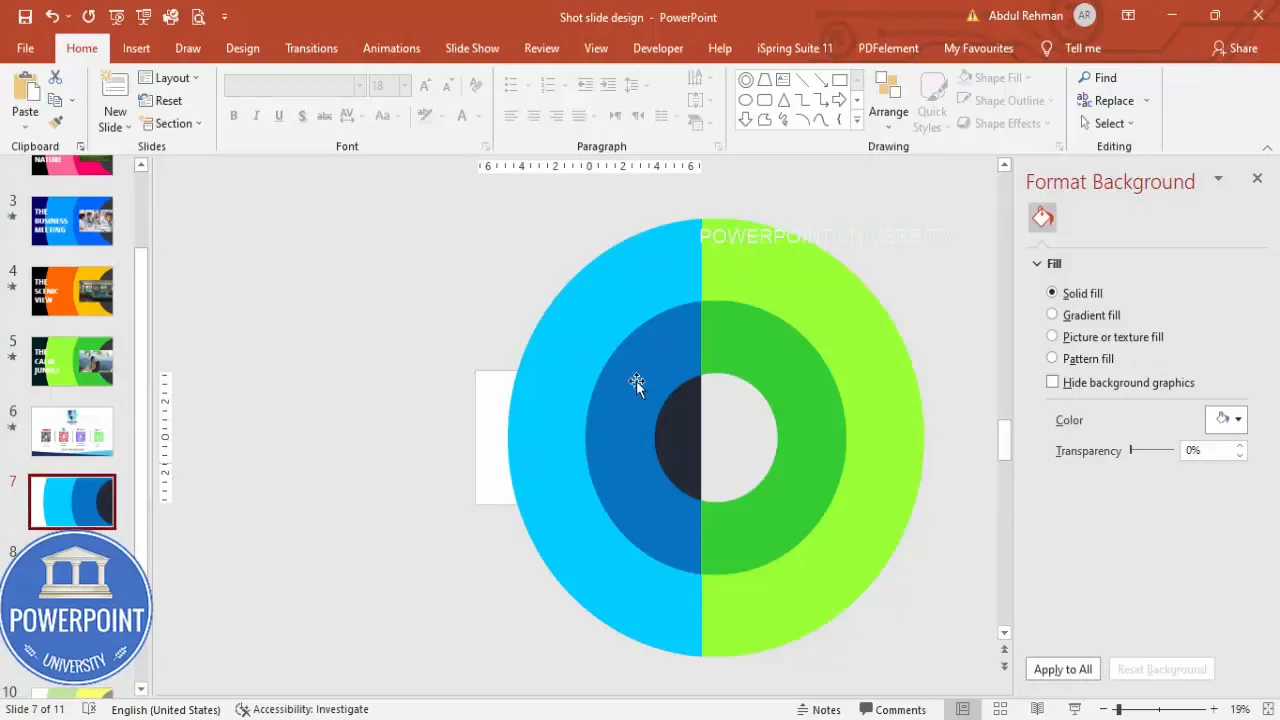
Task: Click Replace in Editing group
Action: point(1113,100)
